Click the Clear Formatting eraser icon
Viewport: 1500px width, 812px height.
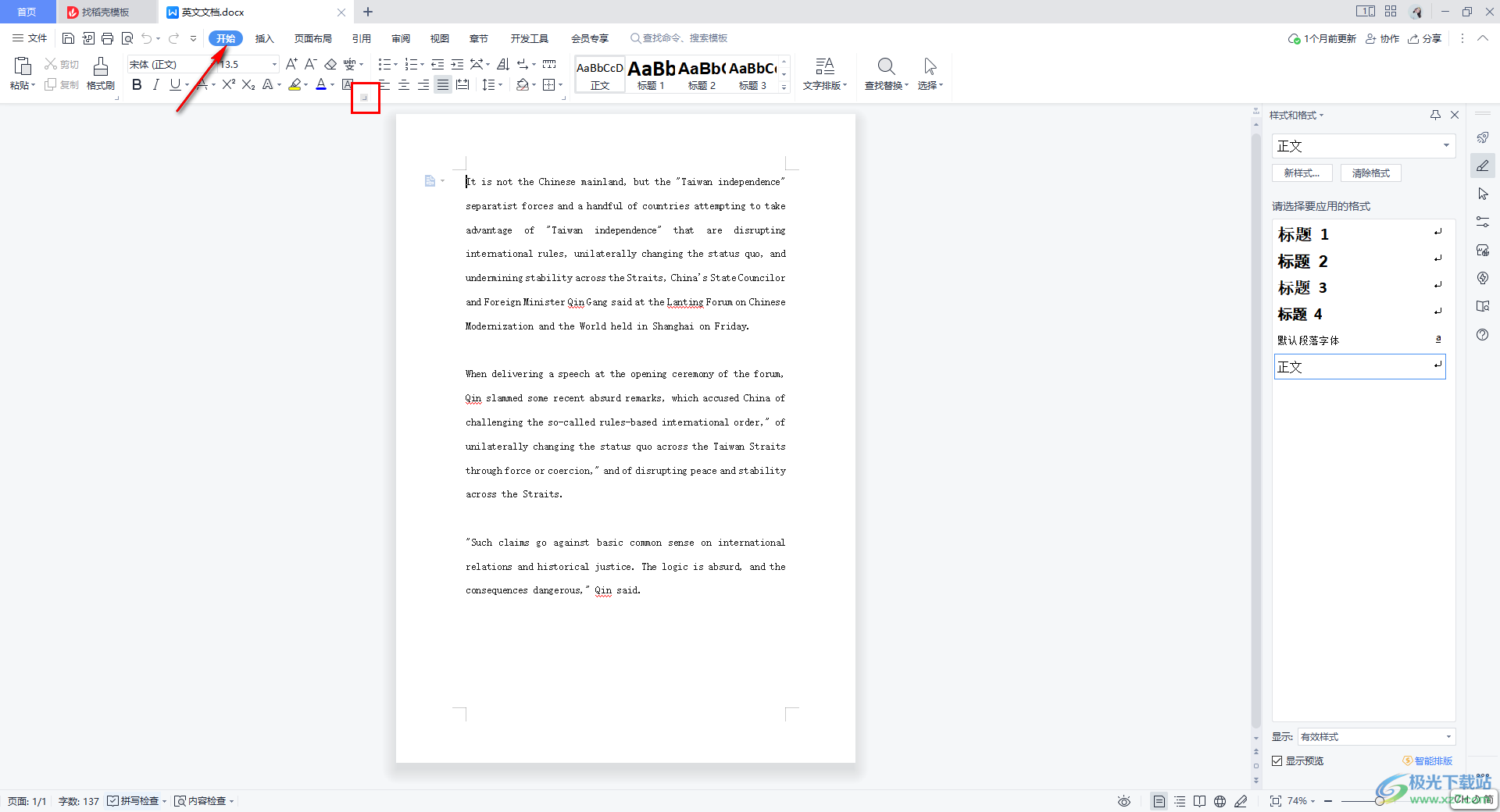point(330,64)
